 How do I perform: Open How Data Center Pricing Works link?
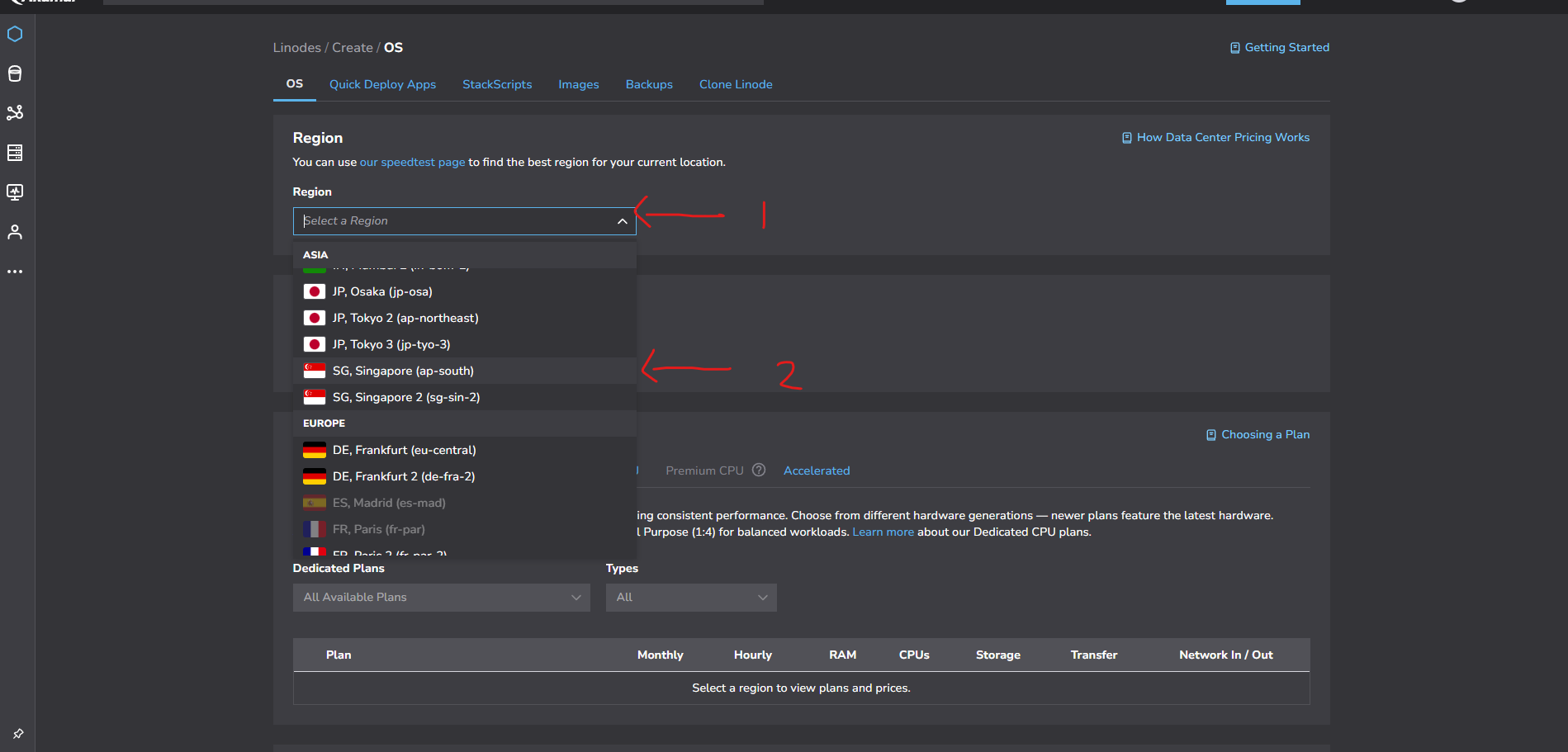point(1215,138)
